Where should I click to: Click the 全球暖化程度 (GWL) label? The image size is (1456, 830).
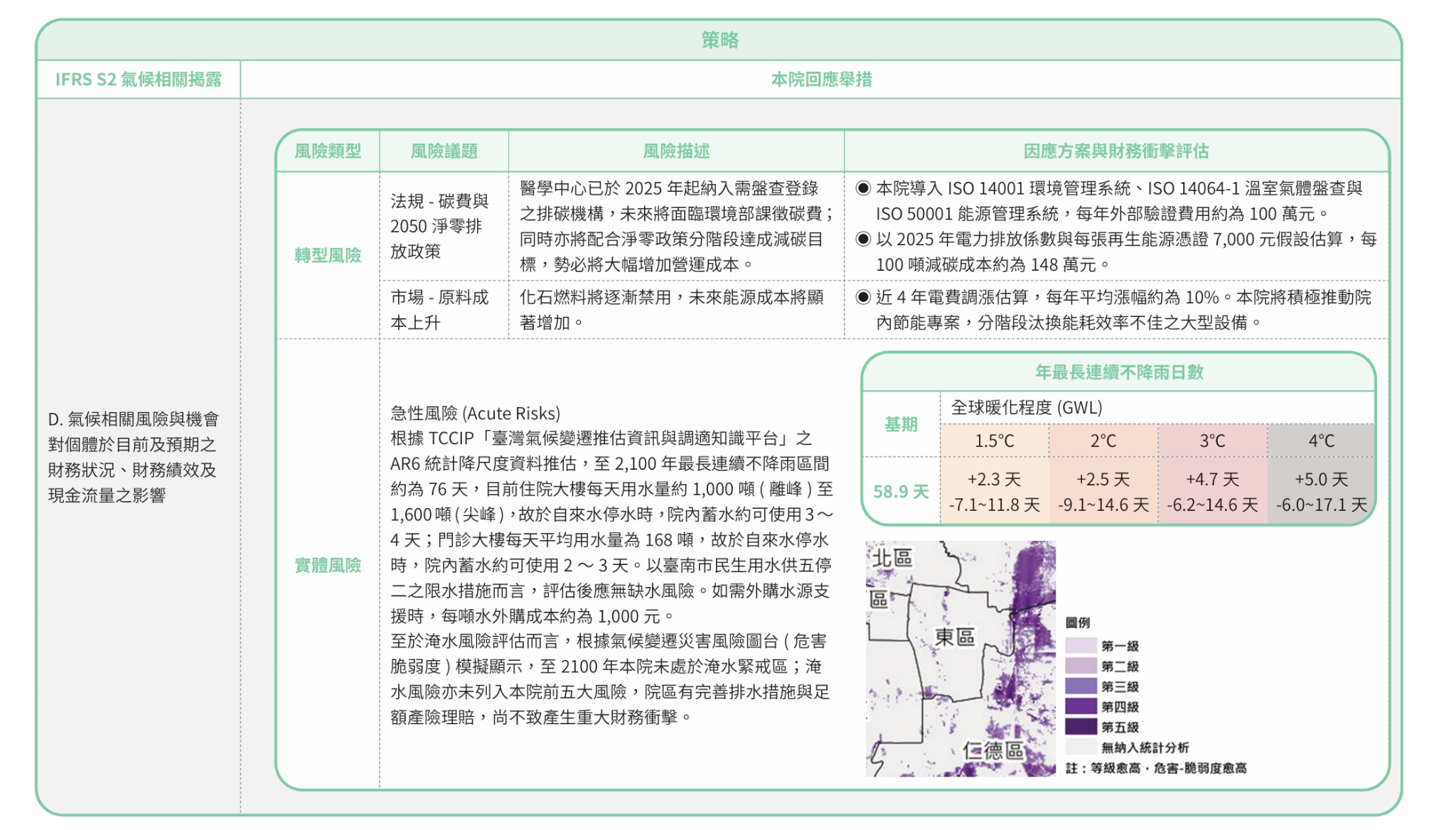pos(1027,407)
